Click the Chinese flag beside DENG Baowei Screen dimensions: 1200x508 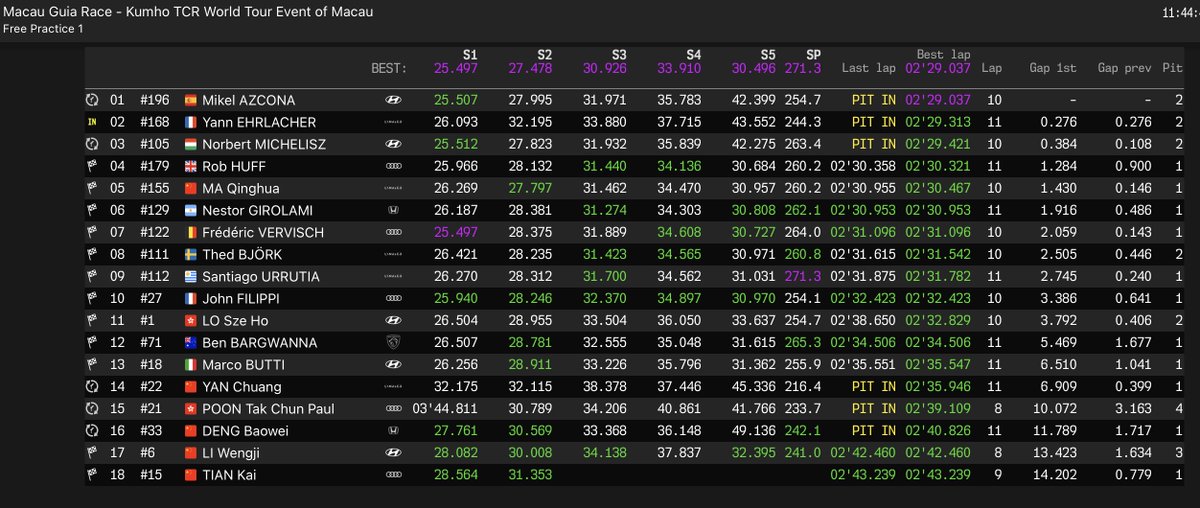tap(191, 431)
